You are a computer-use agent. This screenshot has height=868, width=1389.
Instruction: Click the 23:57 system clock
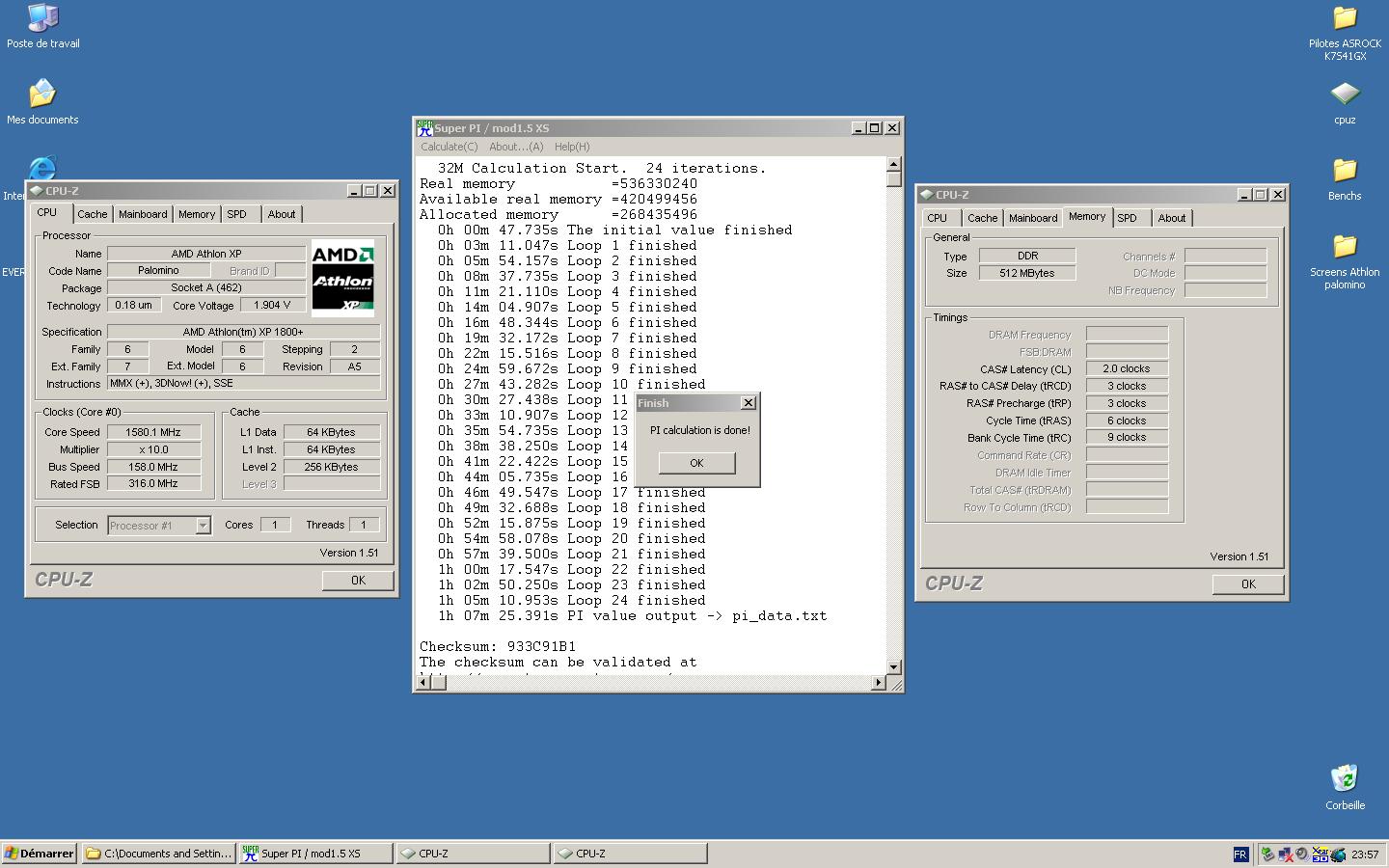click(1365, 854)
